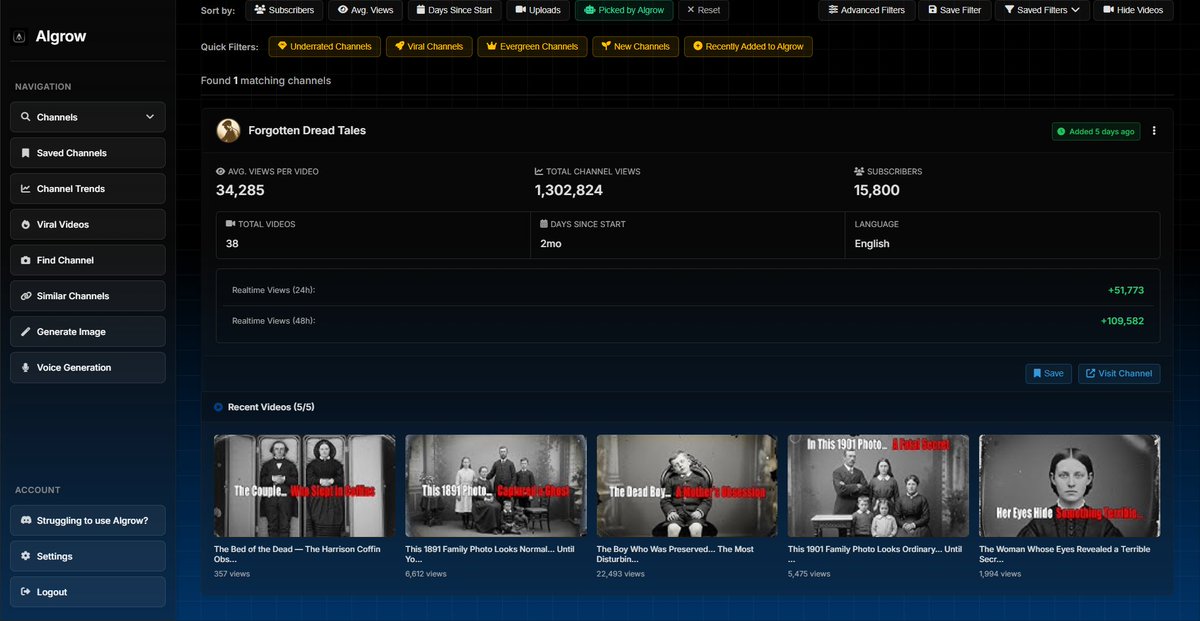Click Language value English

(x=872, y=243)
